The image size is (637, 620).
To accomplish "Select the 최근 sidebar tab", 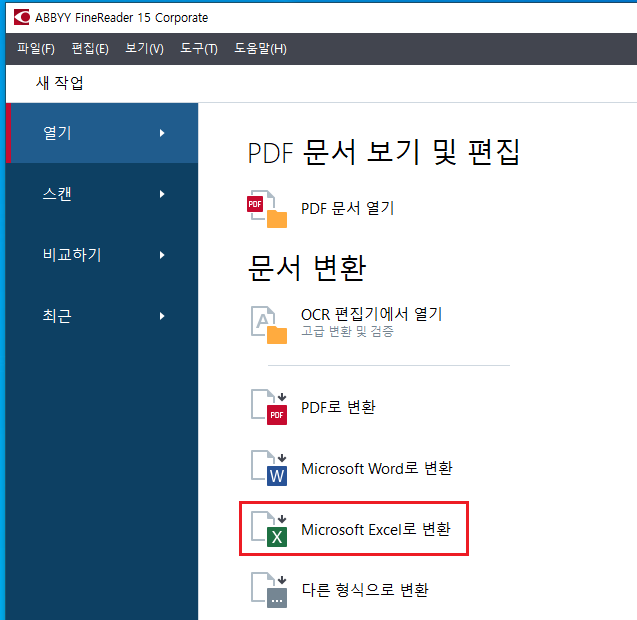I will click(102, 316).
